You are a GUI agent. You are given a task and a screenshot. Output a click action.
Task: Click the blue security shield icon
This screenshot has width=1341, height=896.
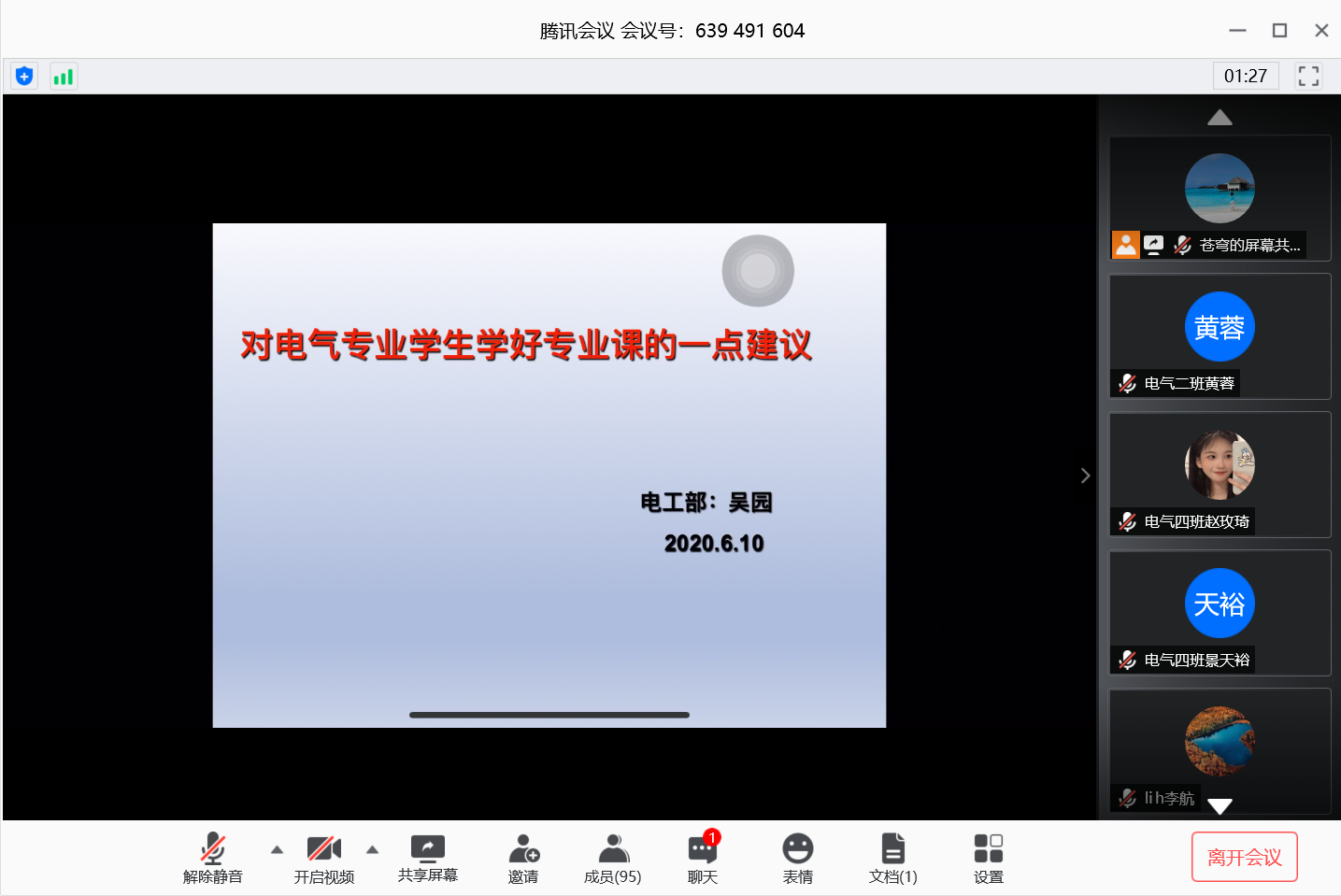(24, 77)
